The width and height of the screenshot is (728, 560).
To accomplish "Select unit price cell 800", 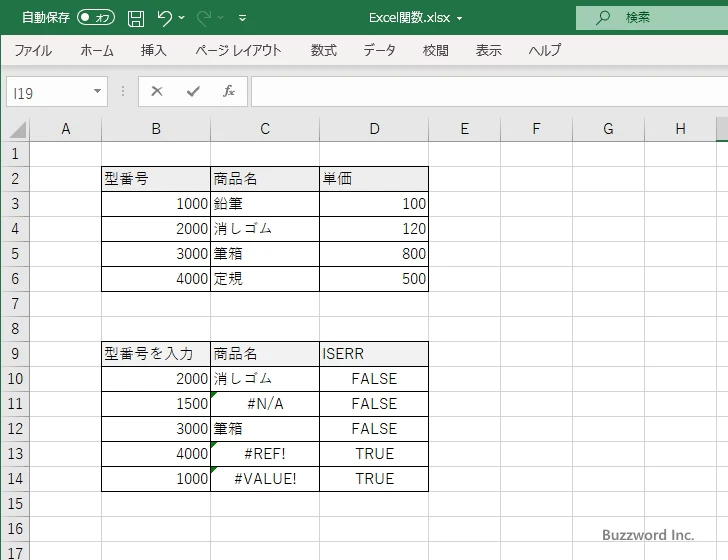I will pyautogui.click(x=374, y=254).
